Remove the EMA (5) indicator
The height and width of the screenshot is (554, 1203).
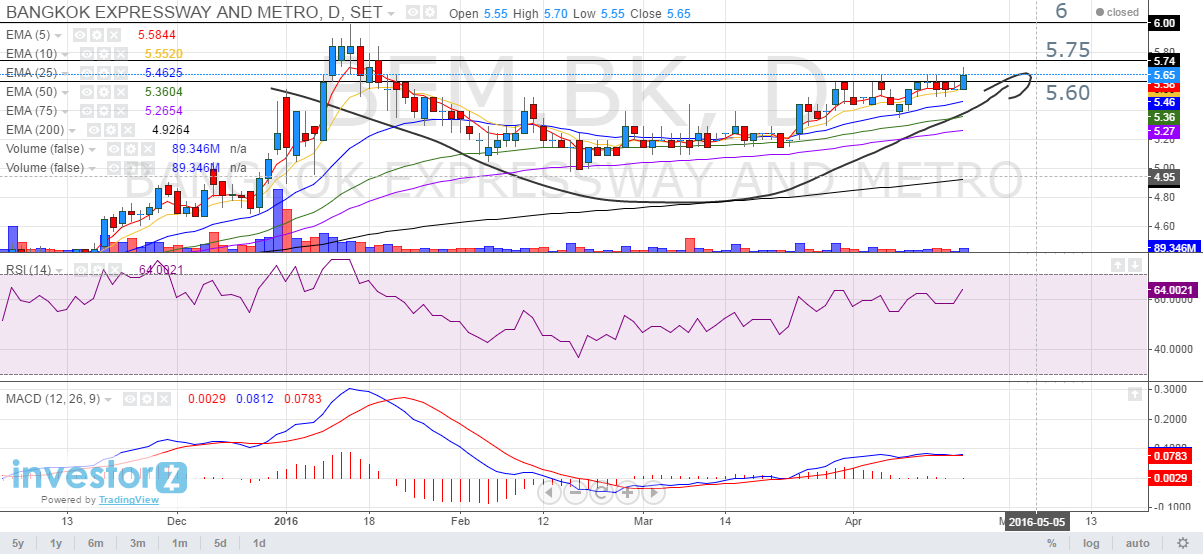point(114,35)
